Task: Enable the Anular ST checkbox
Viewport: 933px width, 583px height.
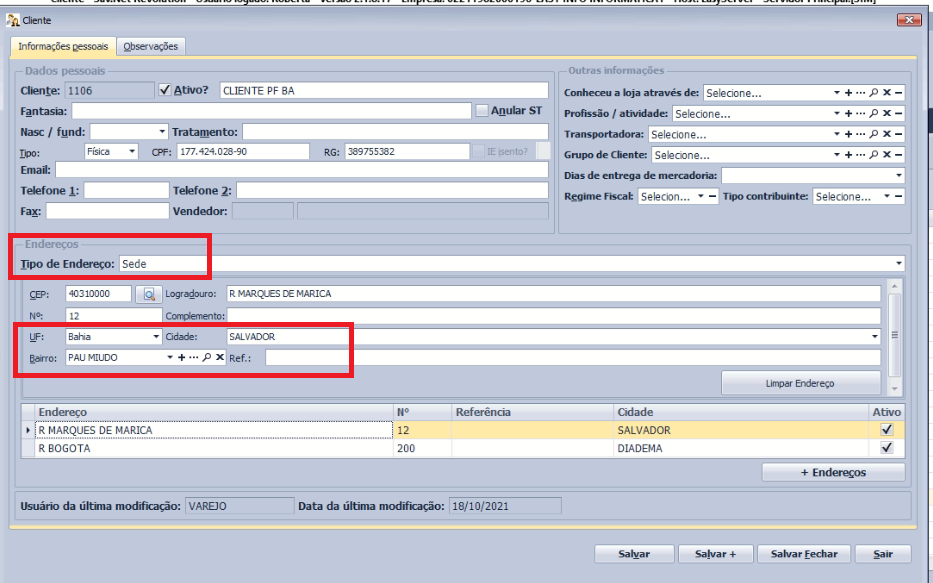Action: [x=481, y=111]
